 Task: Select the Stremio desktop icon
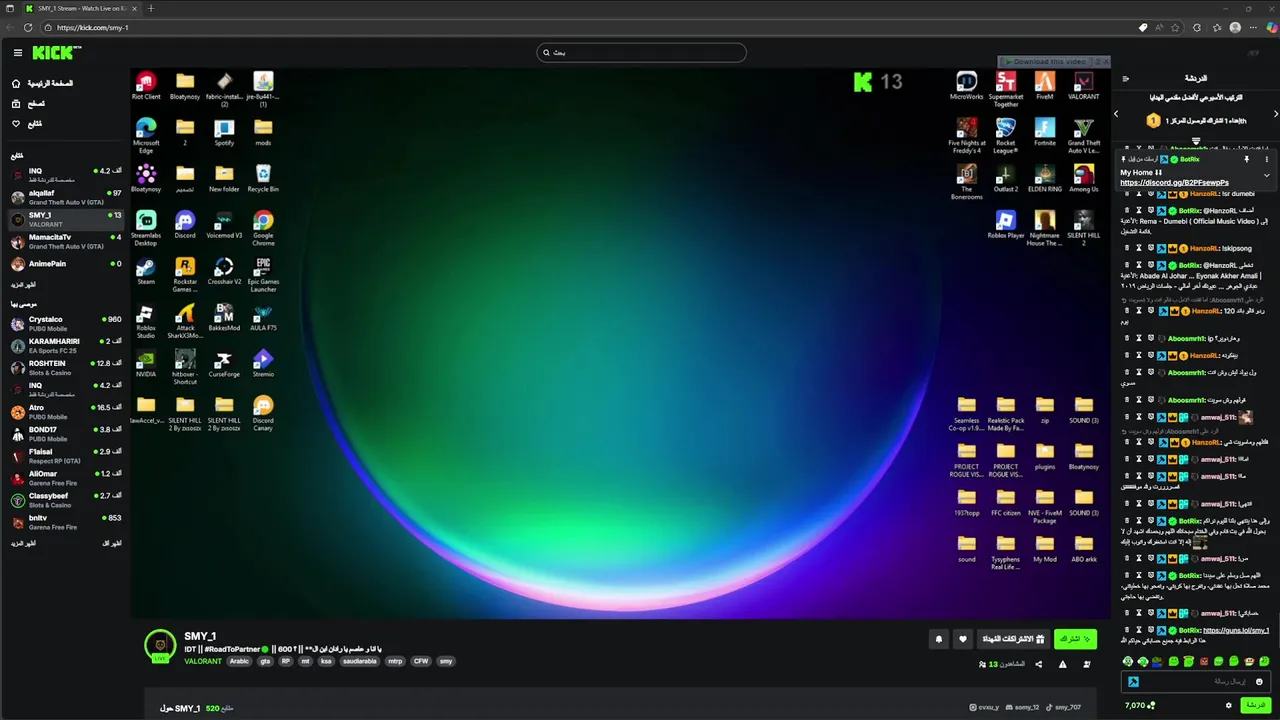(x=263, y=363)
